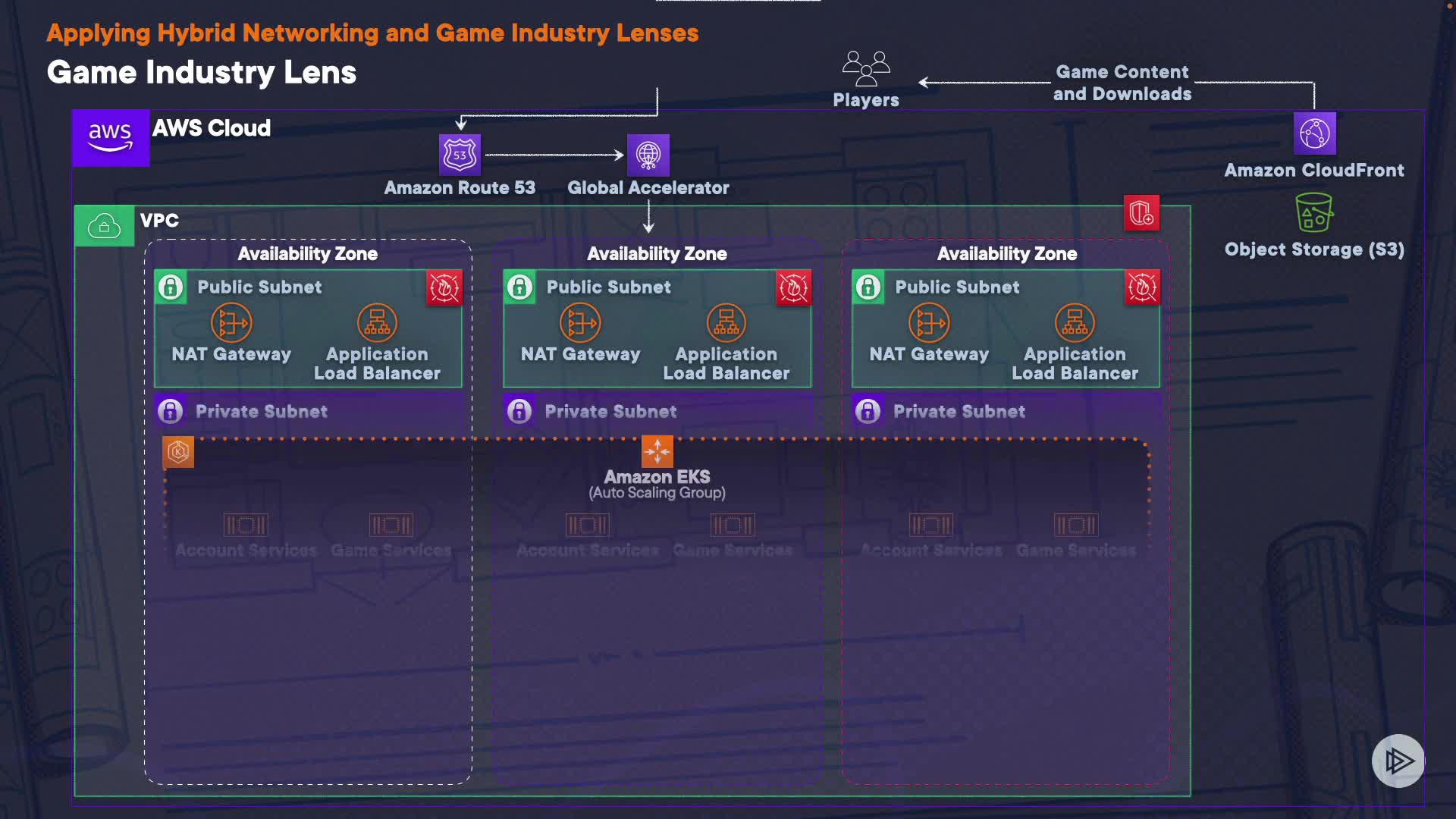The height and width of the screenshot is (819, 1456).
Task: Click the Players group icon
Action: click(x=865, y=68)
